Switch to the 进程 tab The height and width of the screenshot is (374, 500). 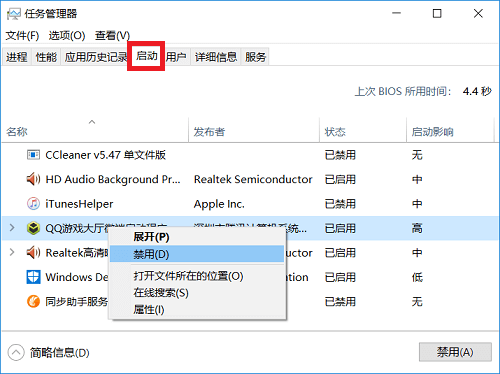tap(17, 57)
